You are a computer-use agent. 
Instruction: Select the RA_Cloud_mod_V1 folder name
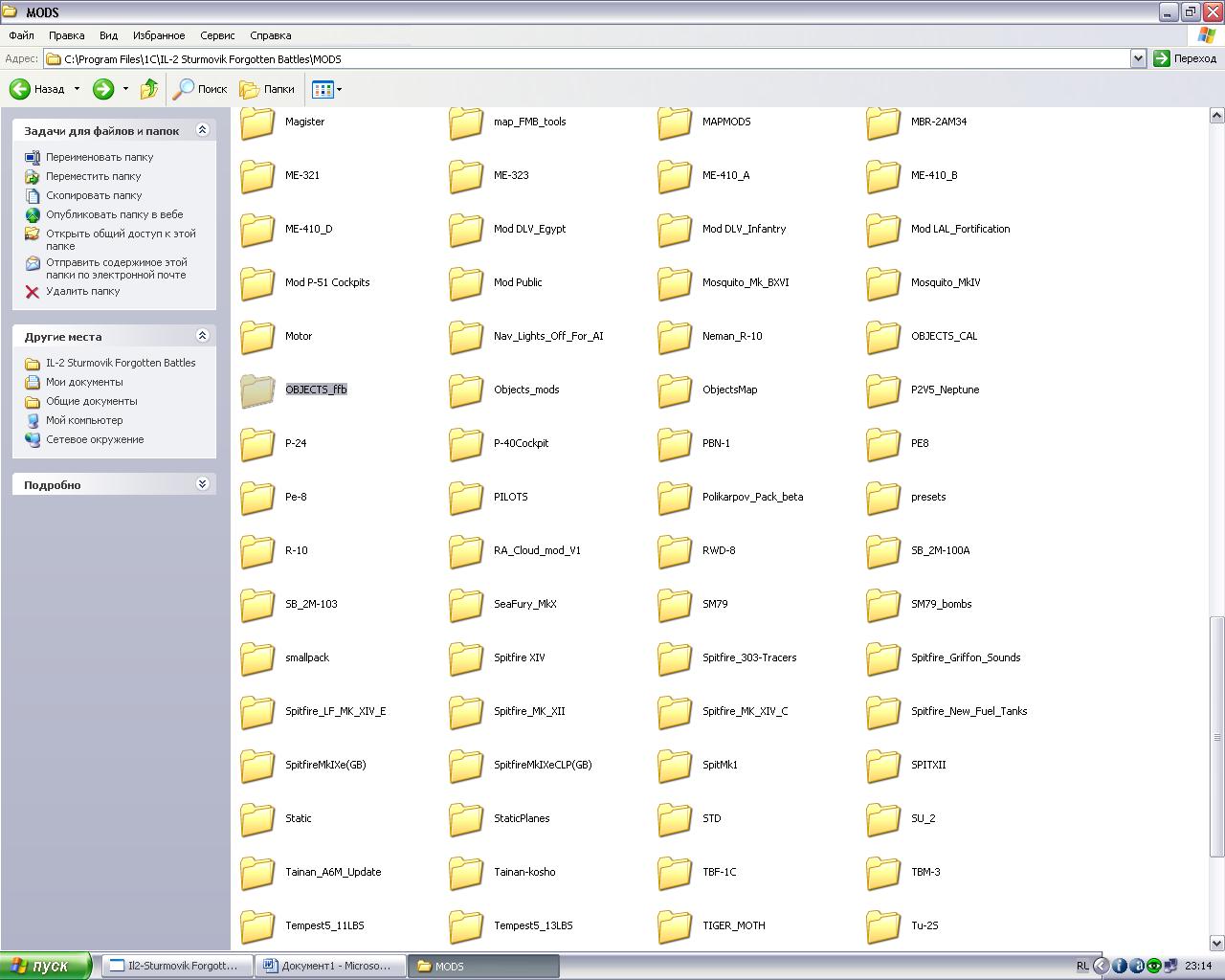537,550
